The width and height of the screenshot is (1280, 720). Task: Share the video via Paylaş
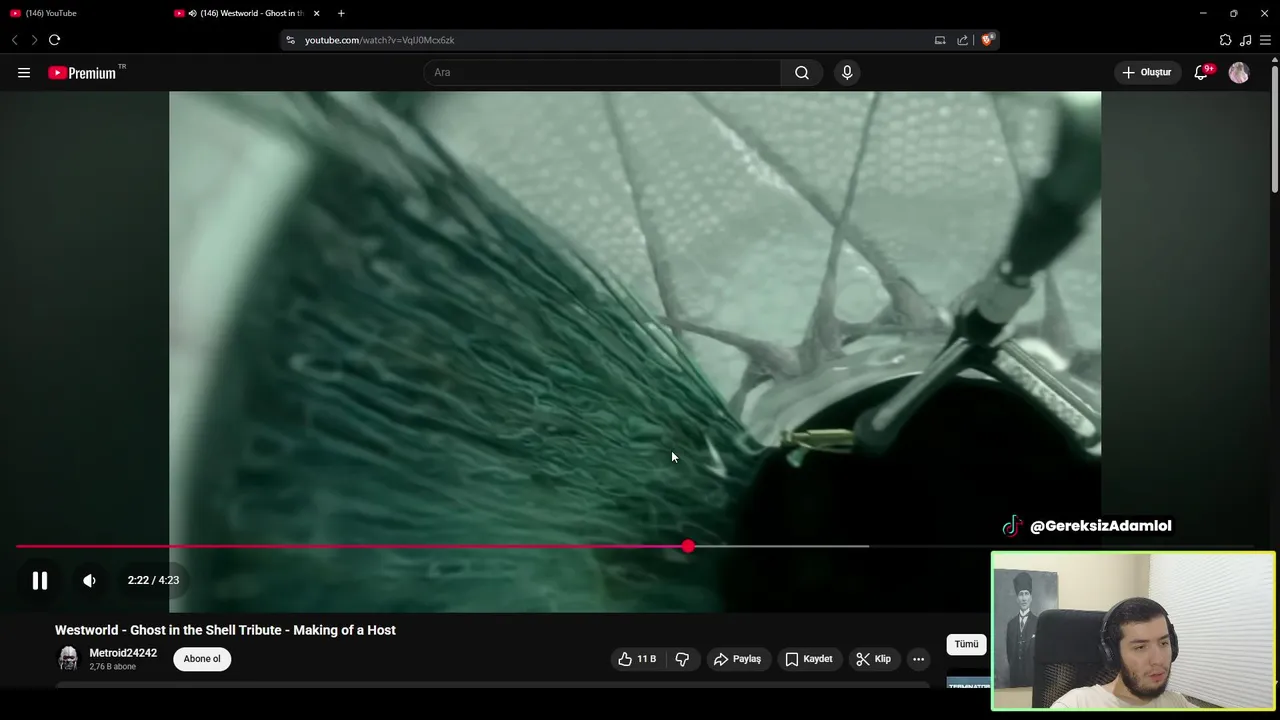click(737, 659)
